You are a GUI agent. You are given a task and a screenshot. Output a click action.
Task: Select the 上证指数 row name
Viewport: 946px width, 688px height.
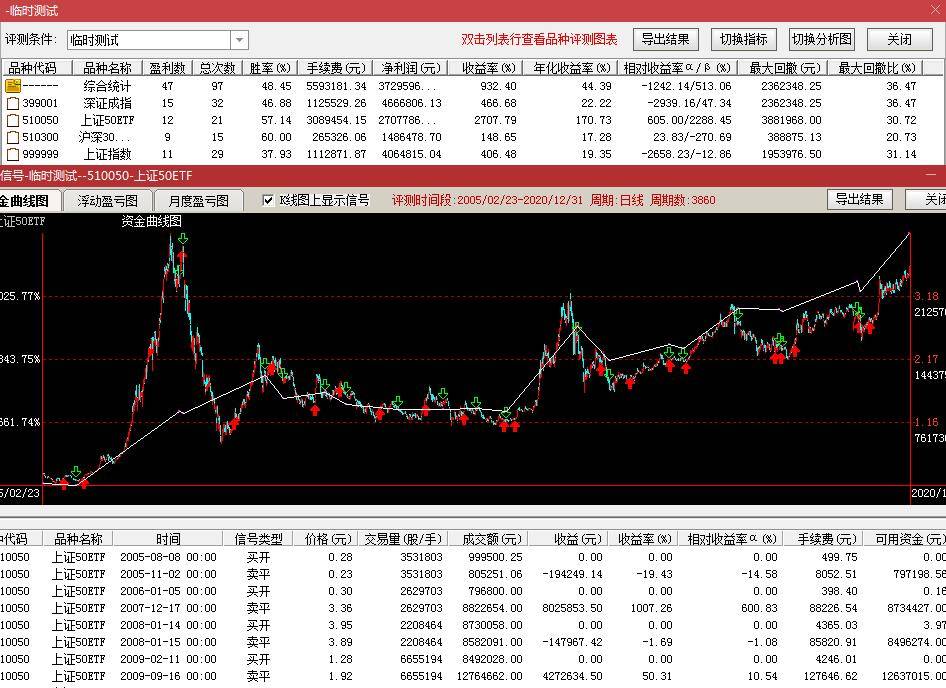107,154
